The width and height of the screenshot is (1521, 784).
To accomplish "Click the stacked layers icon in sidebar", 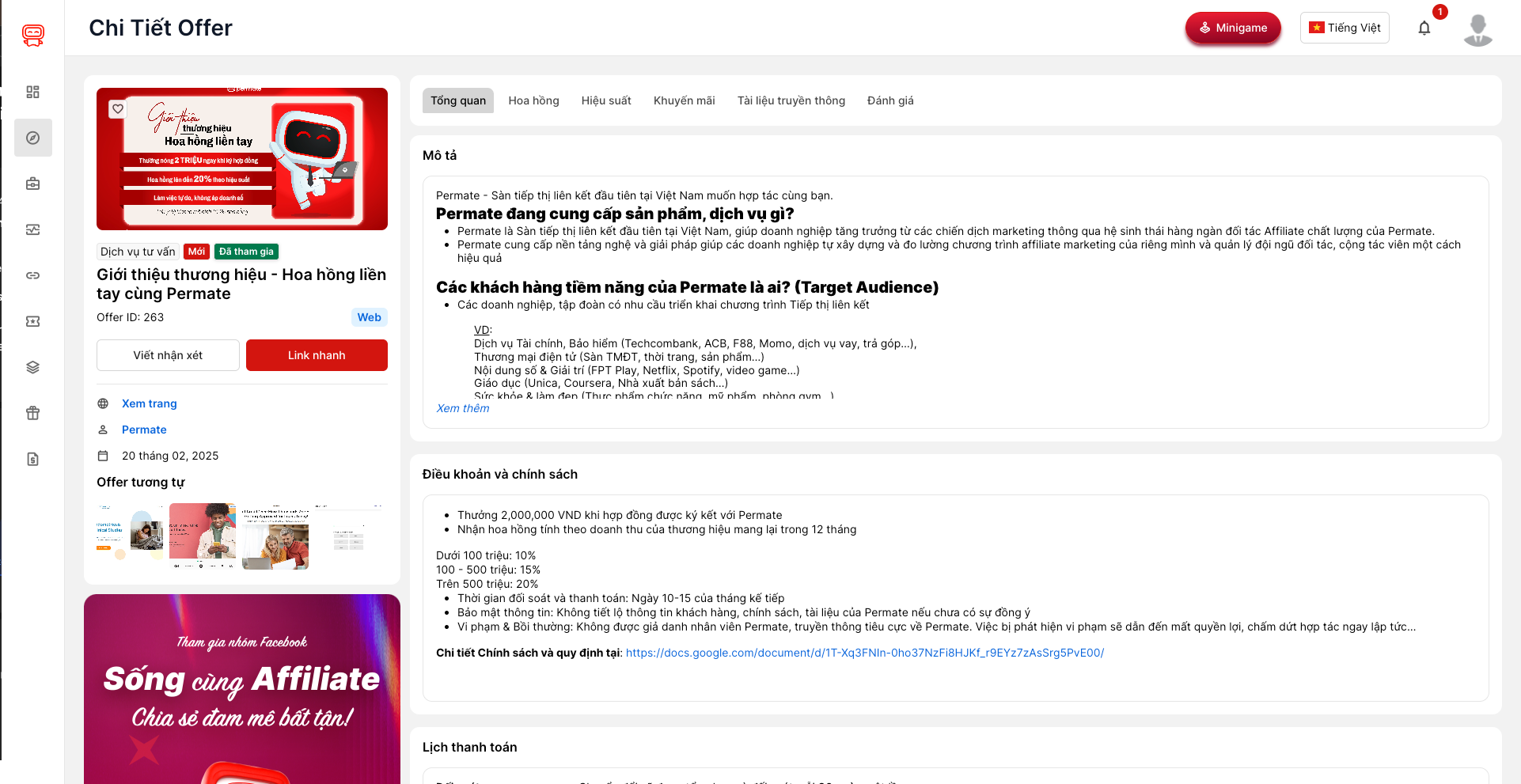I will coord(32,367).
